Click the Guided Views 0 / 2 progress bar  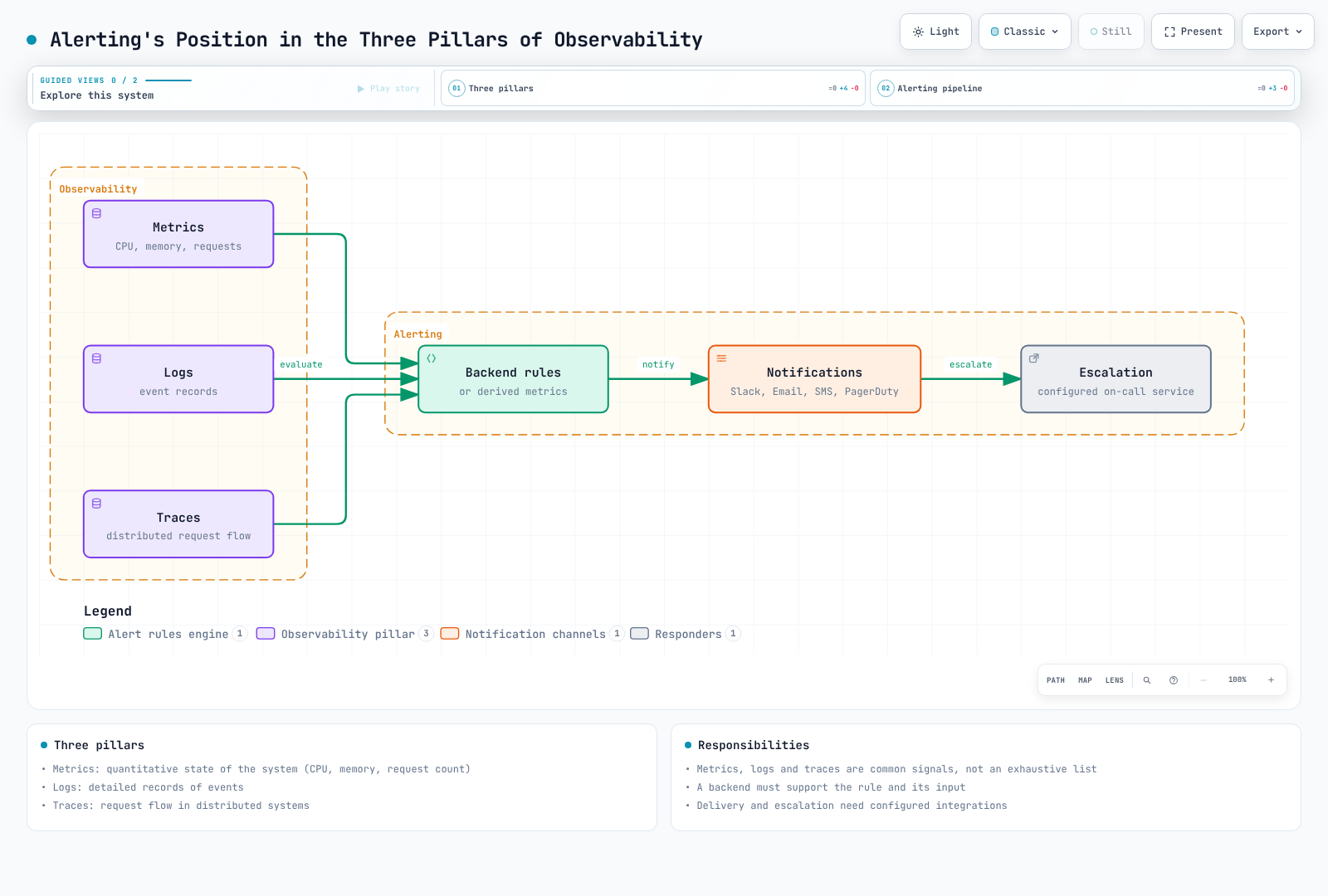(x=168, y=80)
